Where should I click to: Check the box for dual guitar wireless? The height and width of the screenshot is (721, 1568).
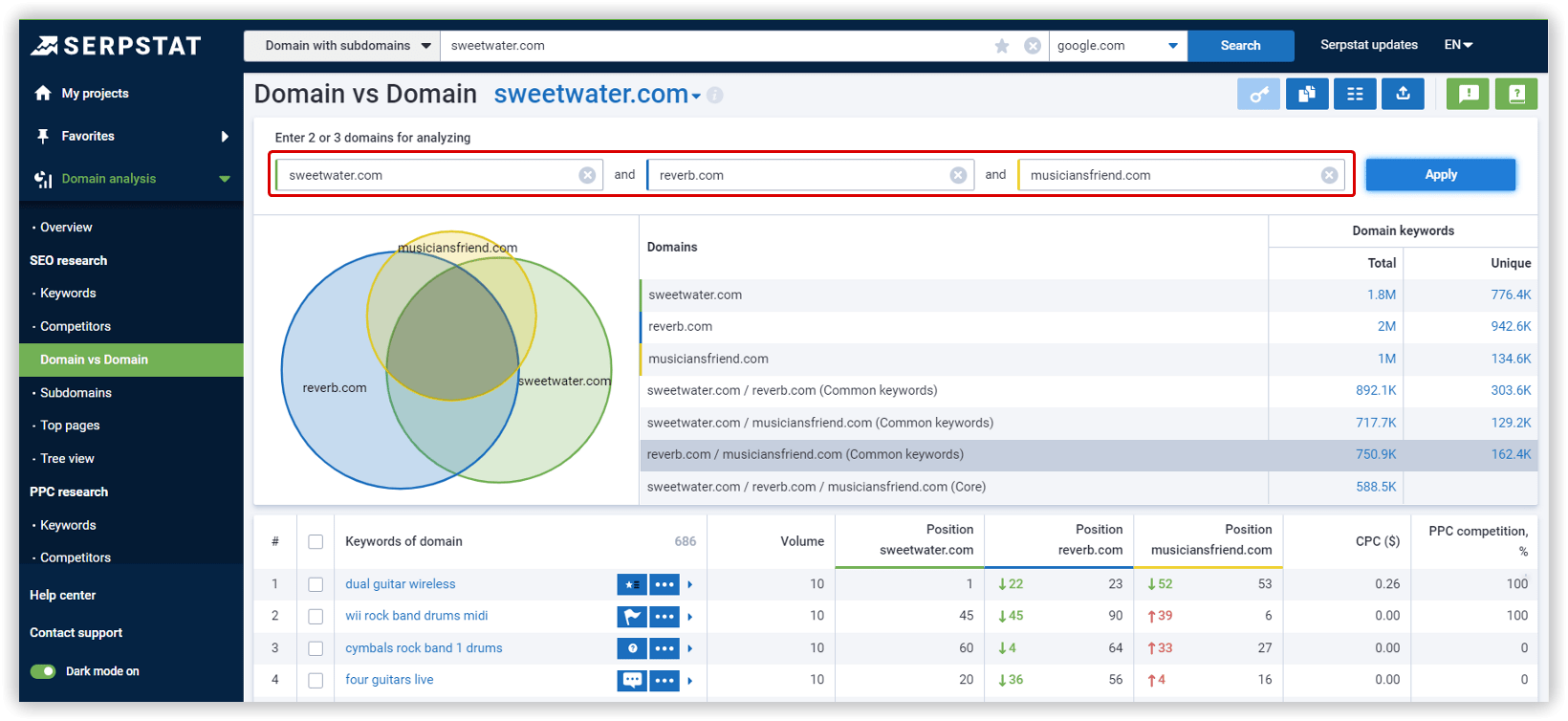(316, 584)
